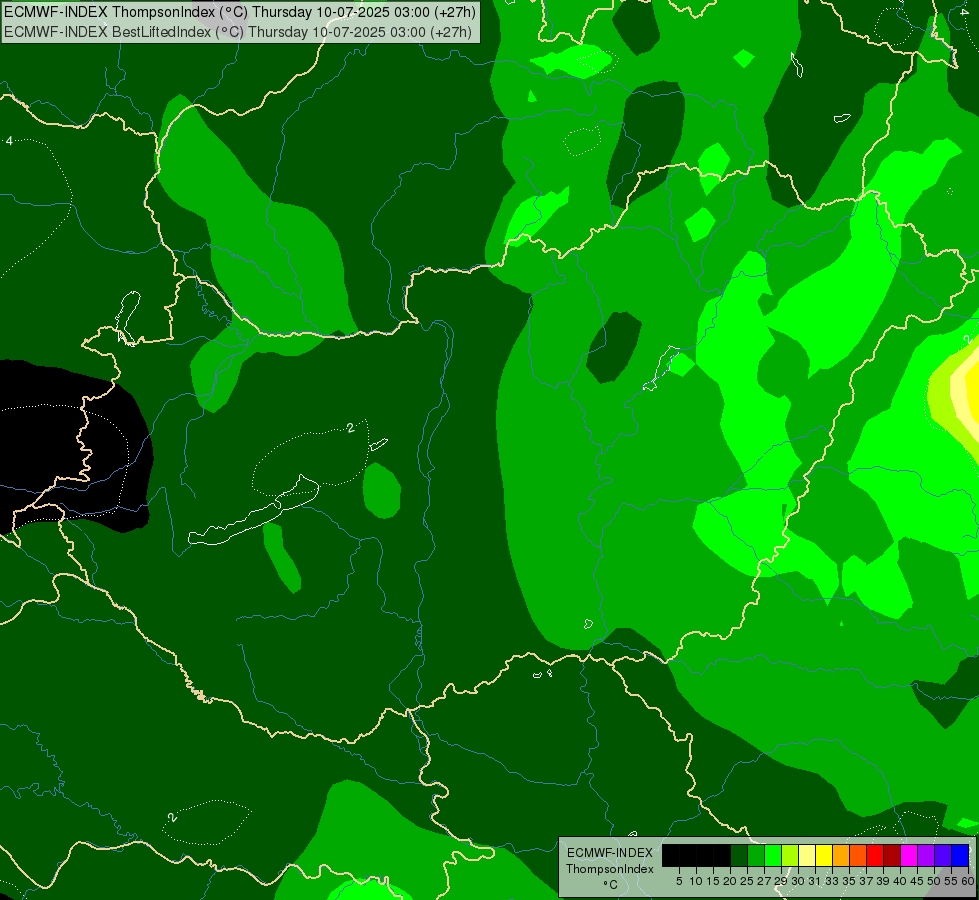Click the dark red 39–40 legend swatch
Screen dimensions: 979x900
pyautogui.click(x=892, y=855)
